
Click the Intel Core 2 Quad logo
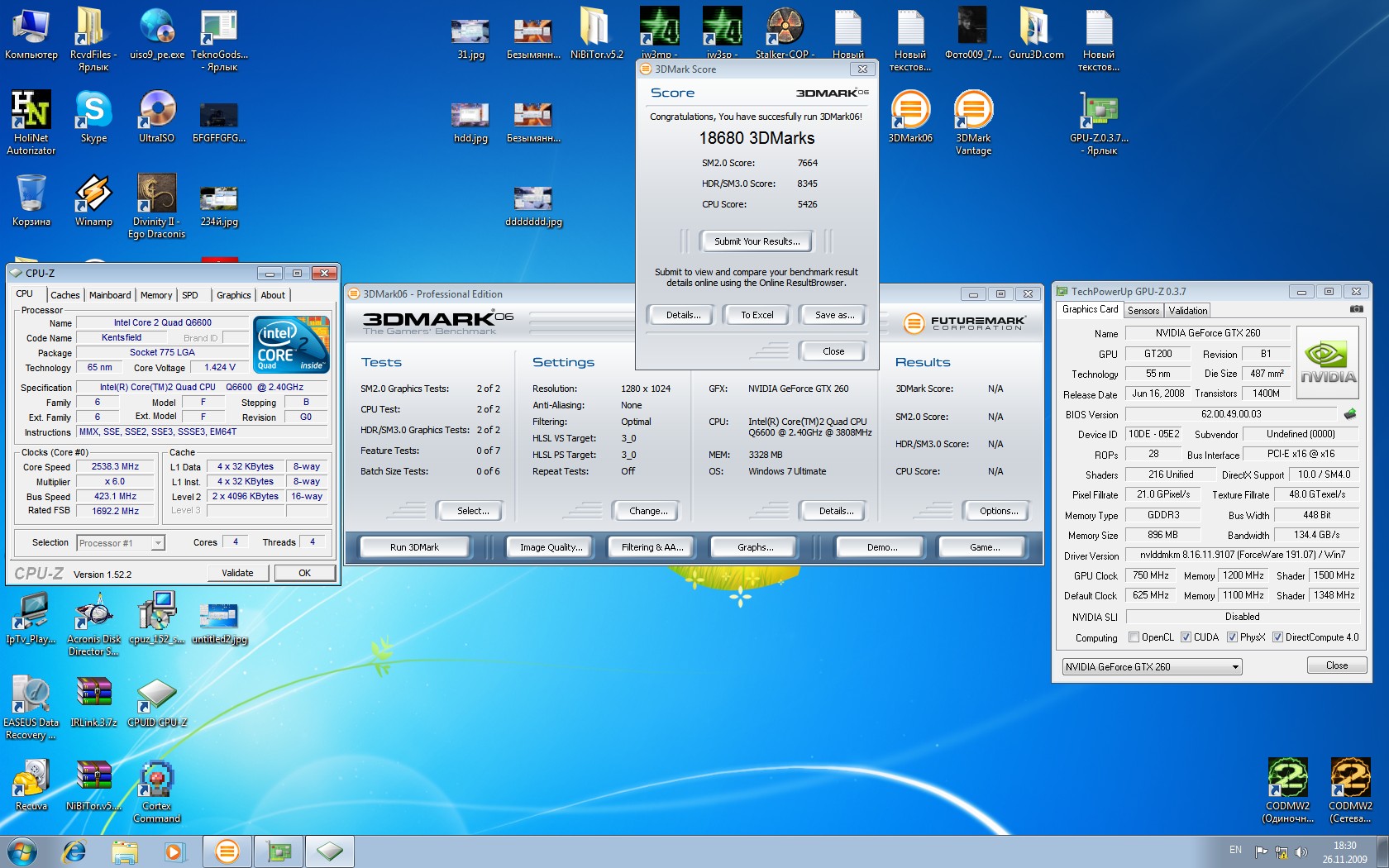click(x=291, y=344)
